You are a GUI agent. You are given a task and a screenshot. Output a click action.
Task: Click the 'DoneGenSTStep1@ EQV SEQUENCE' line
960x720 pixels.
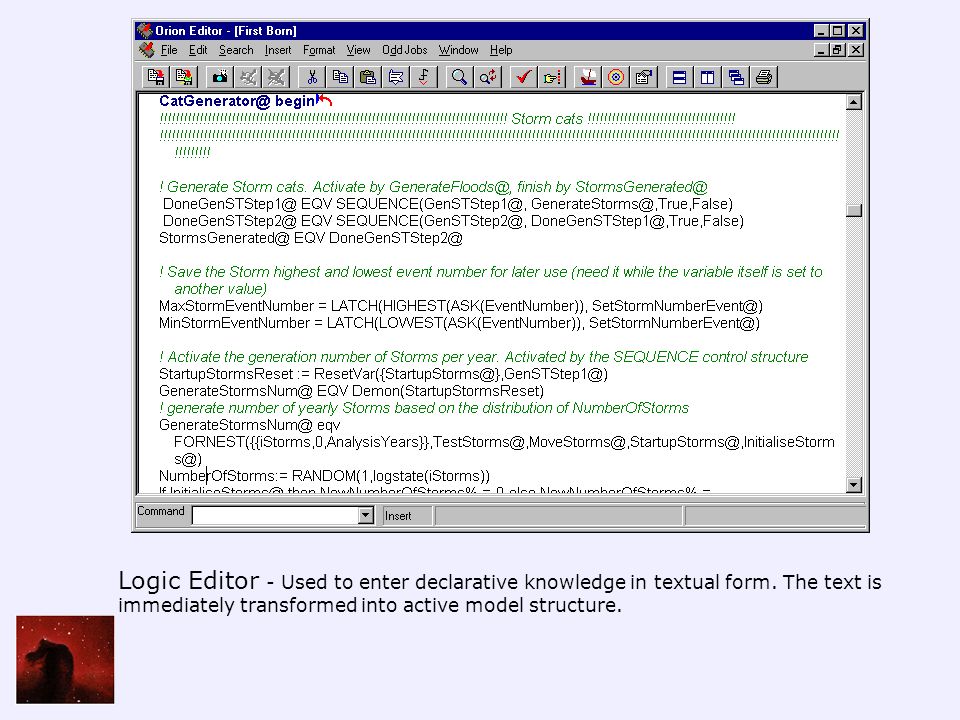point(448,204)
